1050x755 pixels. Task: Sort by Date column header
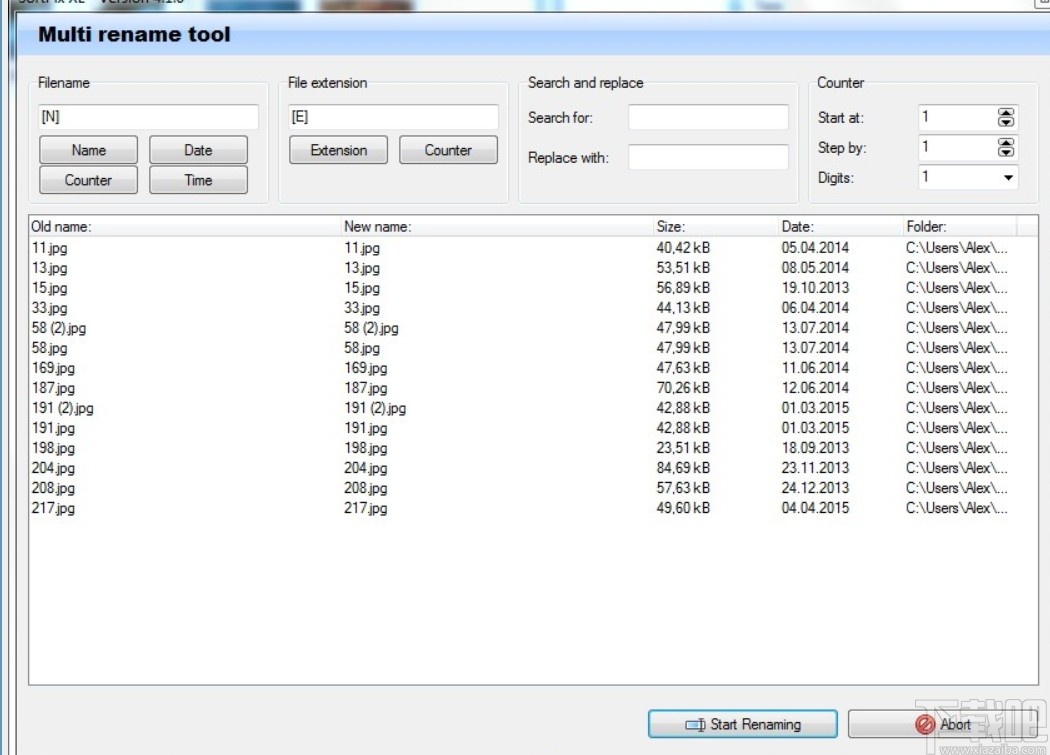[x=840, y=226]
